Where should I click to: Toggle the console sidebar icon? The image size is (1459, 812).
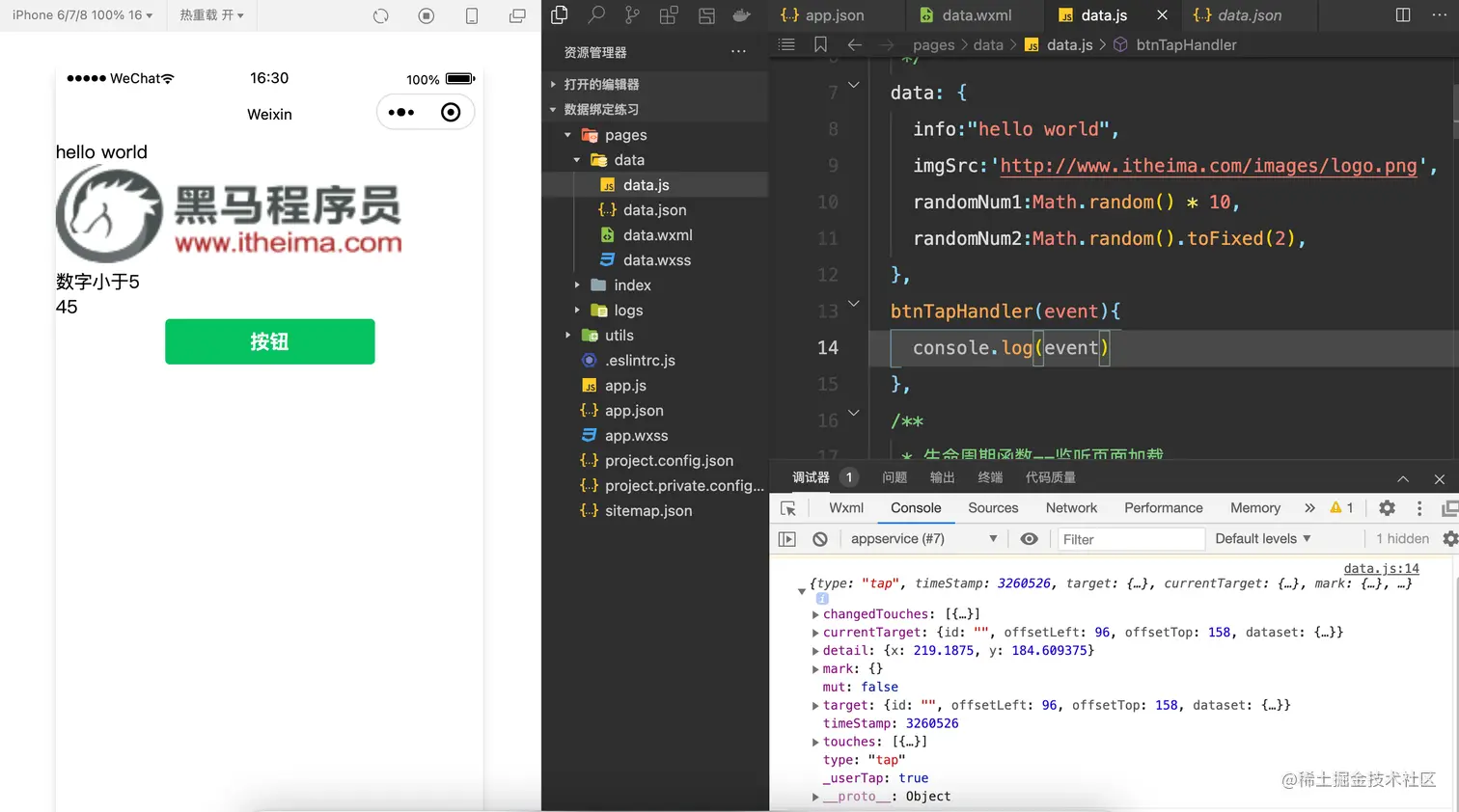787,539
